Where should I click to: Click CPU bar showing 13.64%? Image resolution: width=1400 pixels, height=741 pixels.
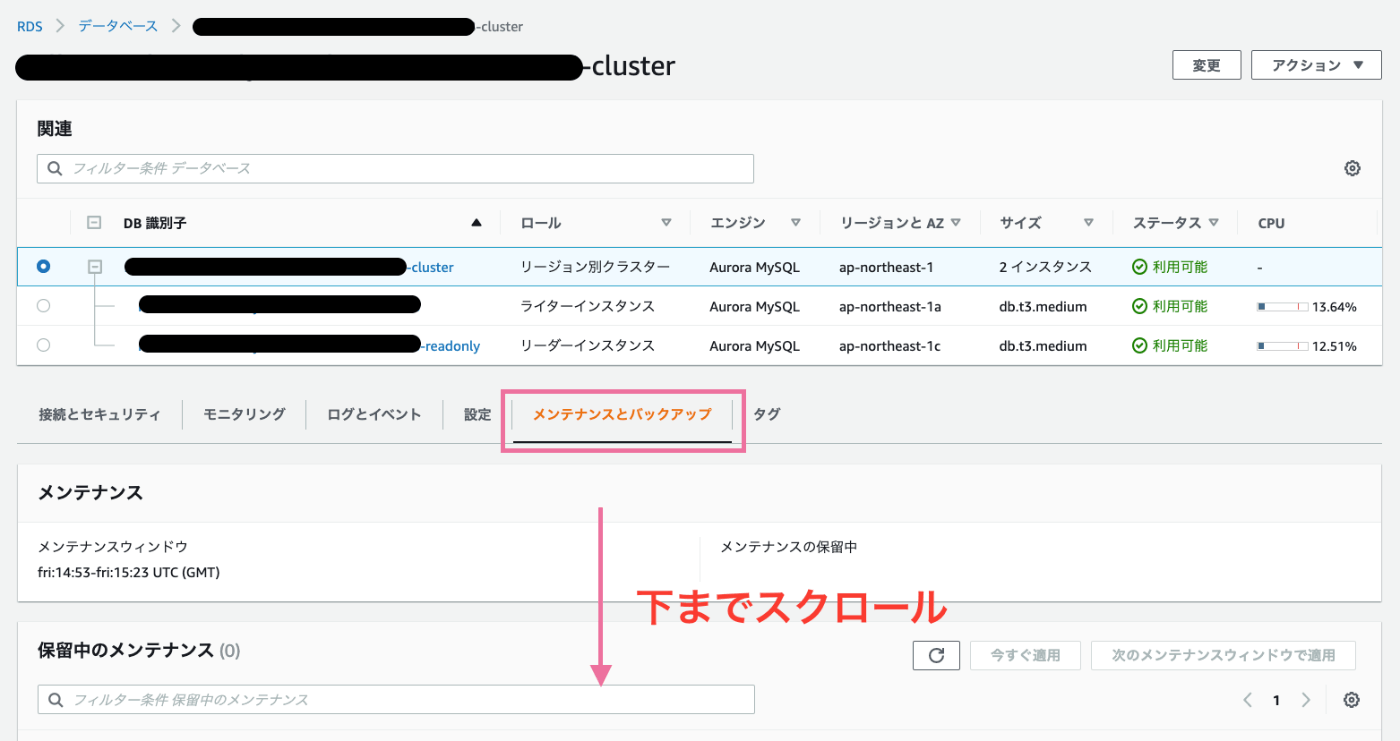[x=1284, y=307]
